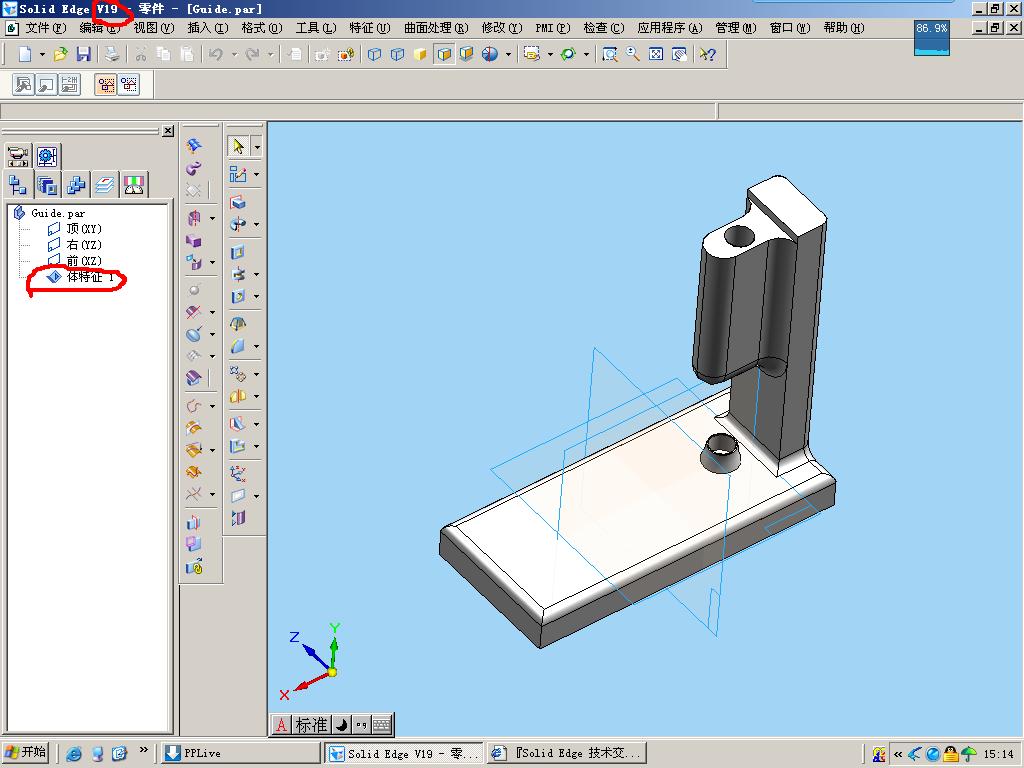Click the Open file folder icon

pyautogui.click(x=61, y=54)
